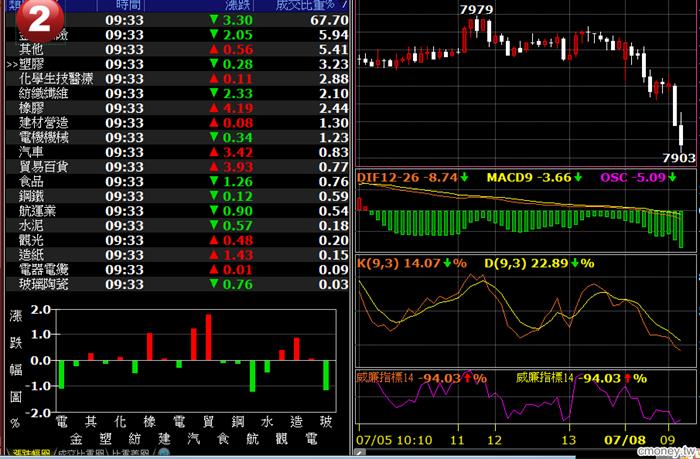The image size is (700, 459).
Task: Select the 汽車 sector row
Action: 177,152
